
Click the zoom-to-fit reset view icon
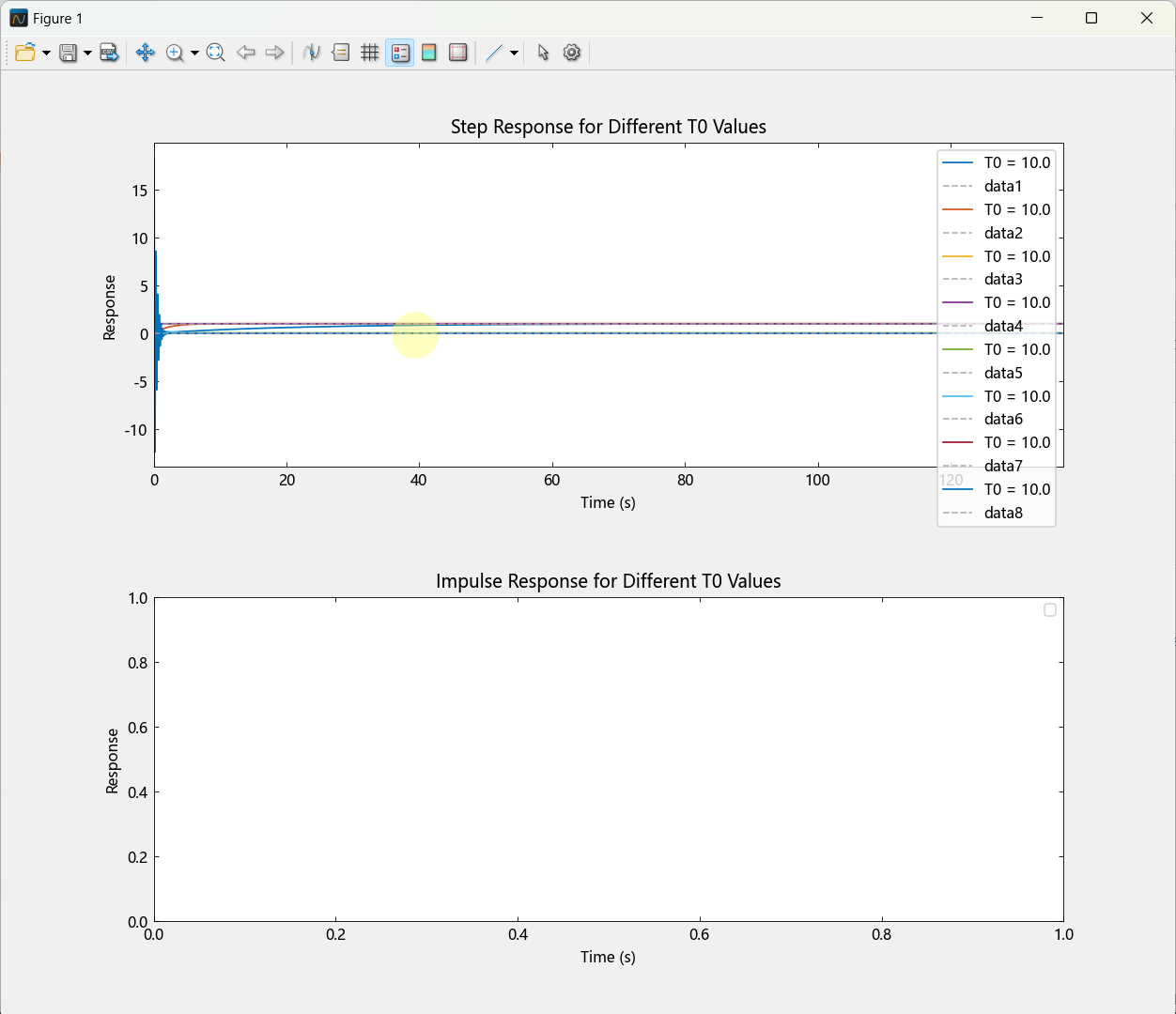tap(215, 53)
